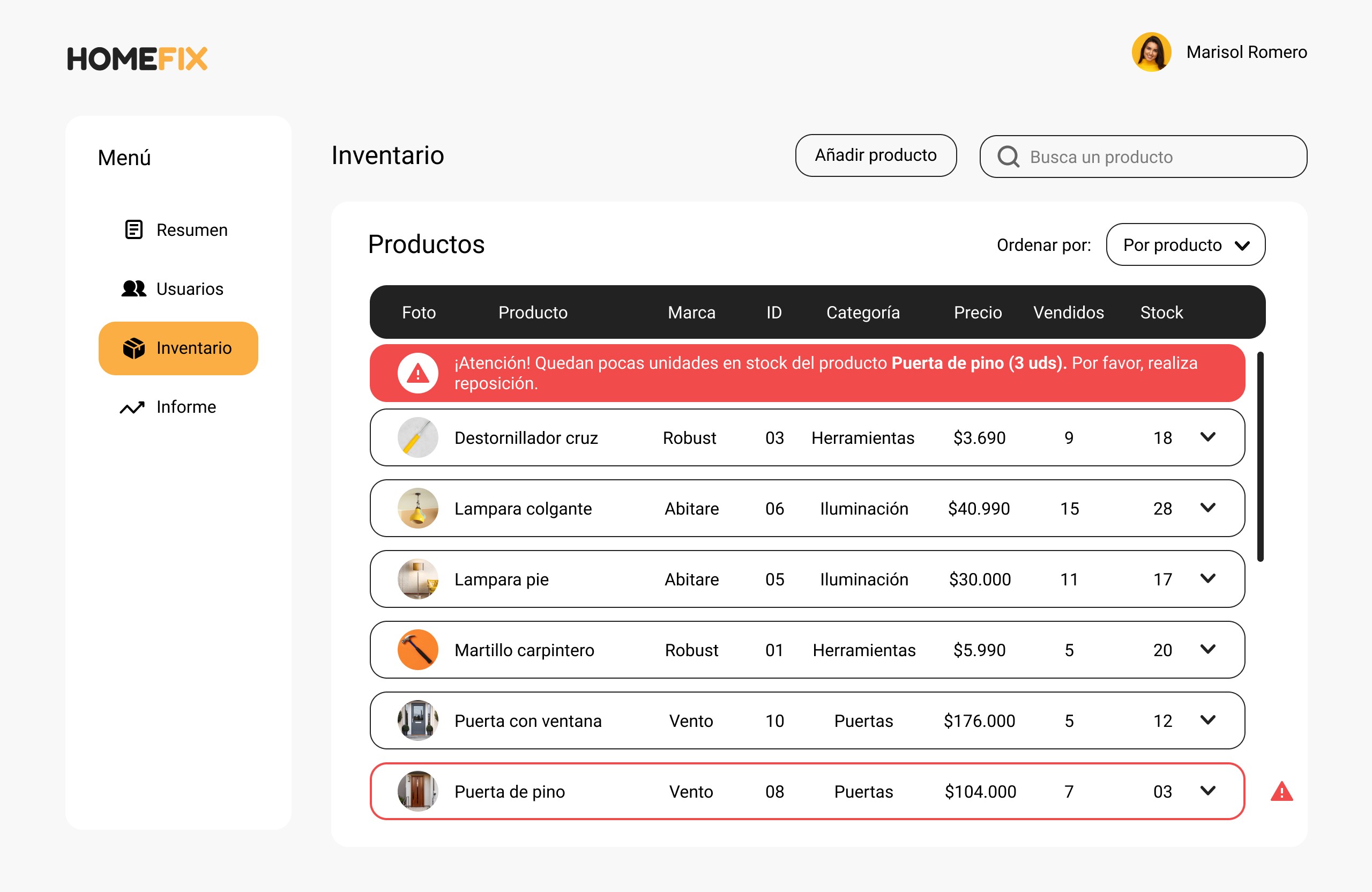
Task: Expand the Lampara colgante row details
Action: tap(1207, 508)
